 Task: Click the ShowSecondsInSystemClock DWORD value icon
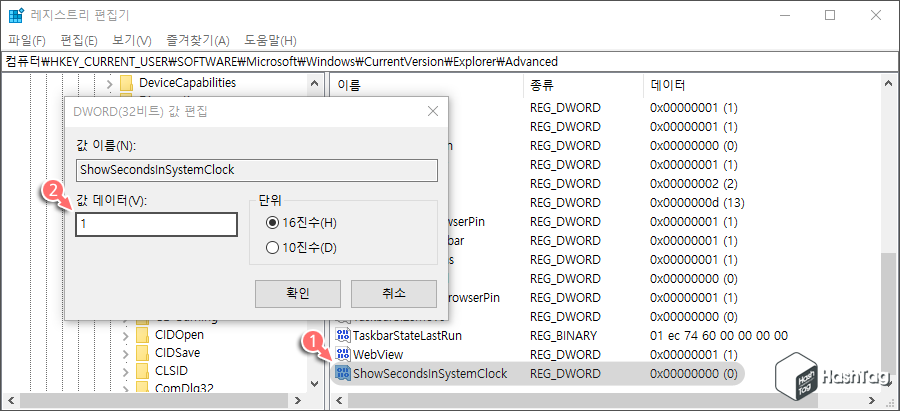(343, 374)
